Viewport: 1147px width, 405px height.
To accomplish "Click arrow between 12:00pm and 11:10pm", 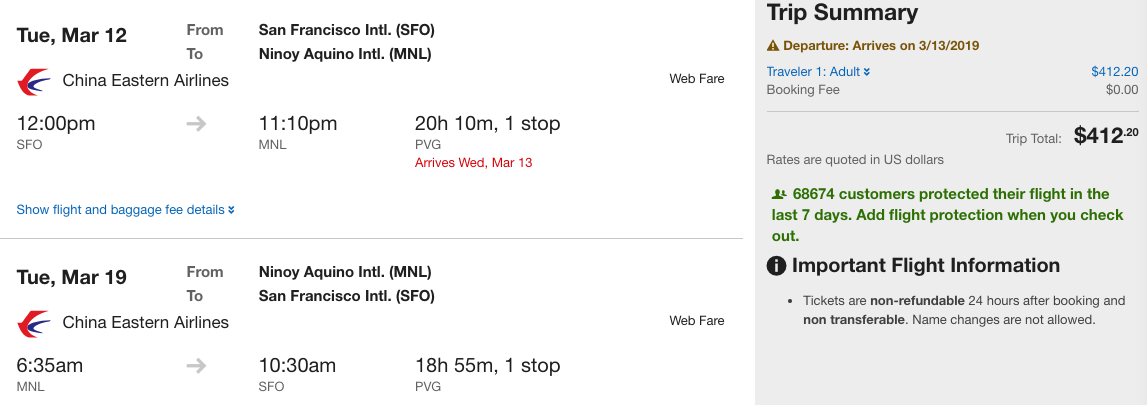I will point(197,124).
